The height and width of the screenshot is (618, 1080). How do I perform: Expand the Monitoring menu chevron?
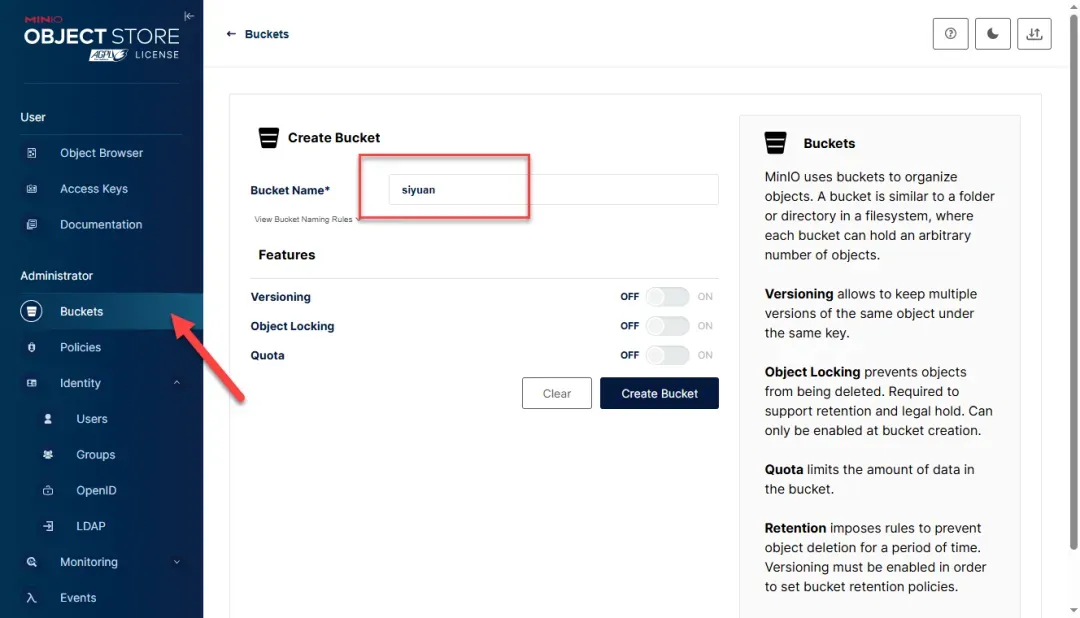click(x=177, y=562)
